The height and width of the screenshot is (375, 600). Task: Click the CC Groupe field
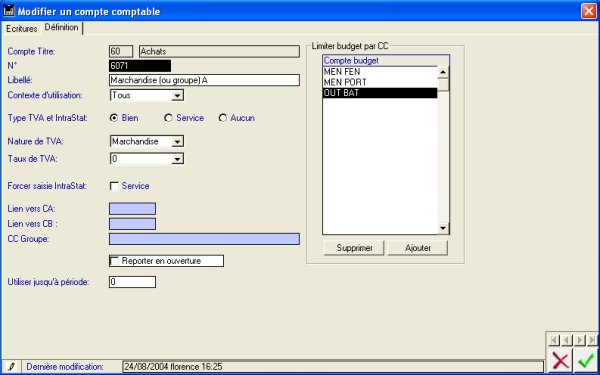204,239
